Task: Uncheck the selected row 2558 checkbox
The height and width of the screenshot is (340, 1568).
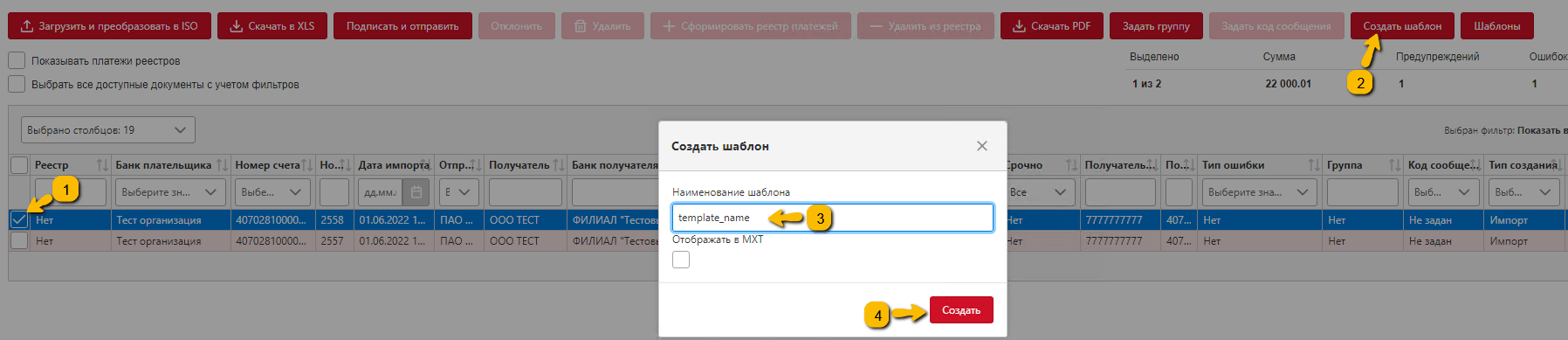Action: click(x=18, y=219)
